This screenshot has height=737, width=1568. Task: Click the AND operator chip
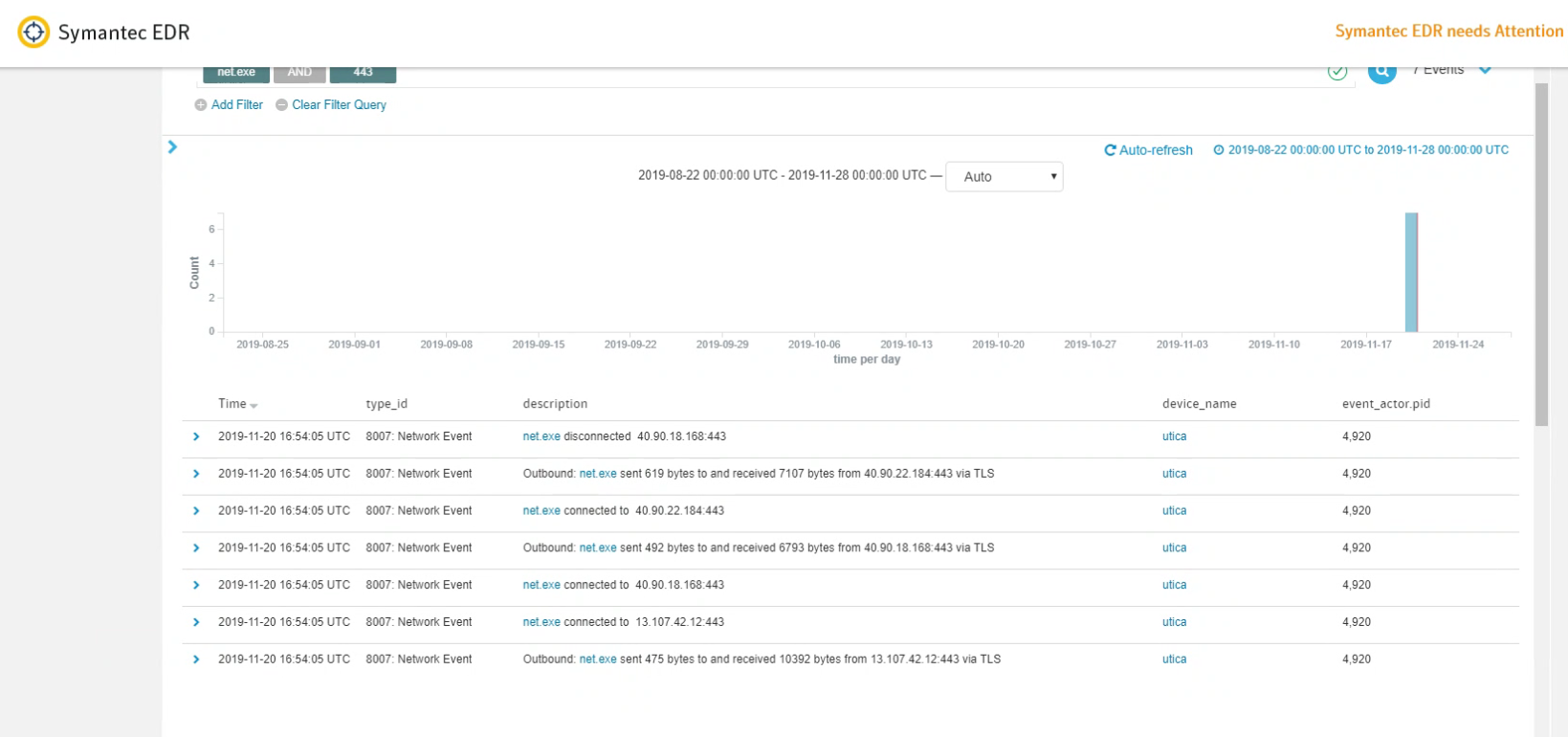point(299,74)
